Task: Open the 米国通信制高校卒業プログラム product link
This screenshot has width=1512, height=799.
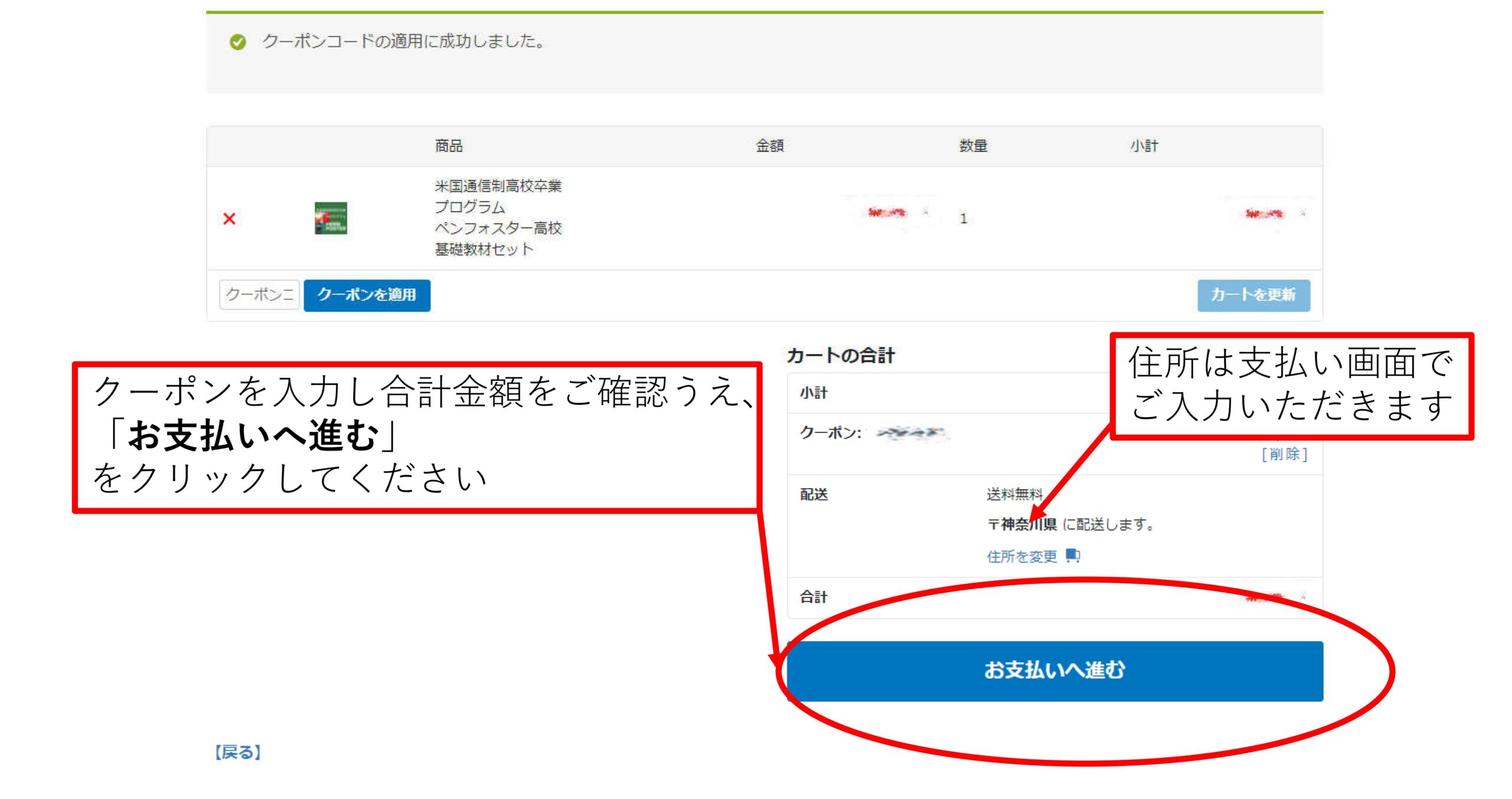Action: pyautogui.click(x=497, y=217)
